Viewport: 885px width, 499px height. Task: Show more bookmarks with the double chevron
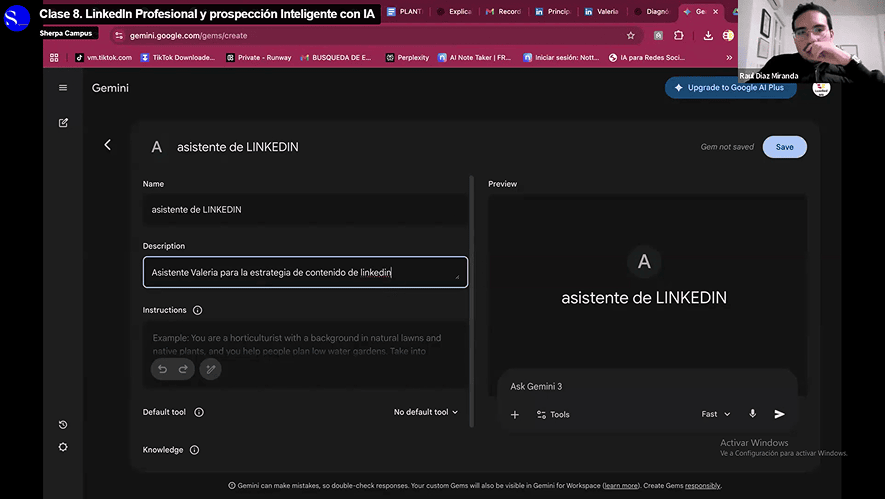(729, 58)
